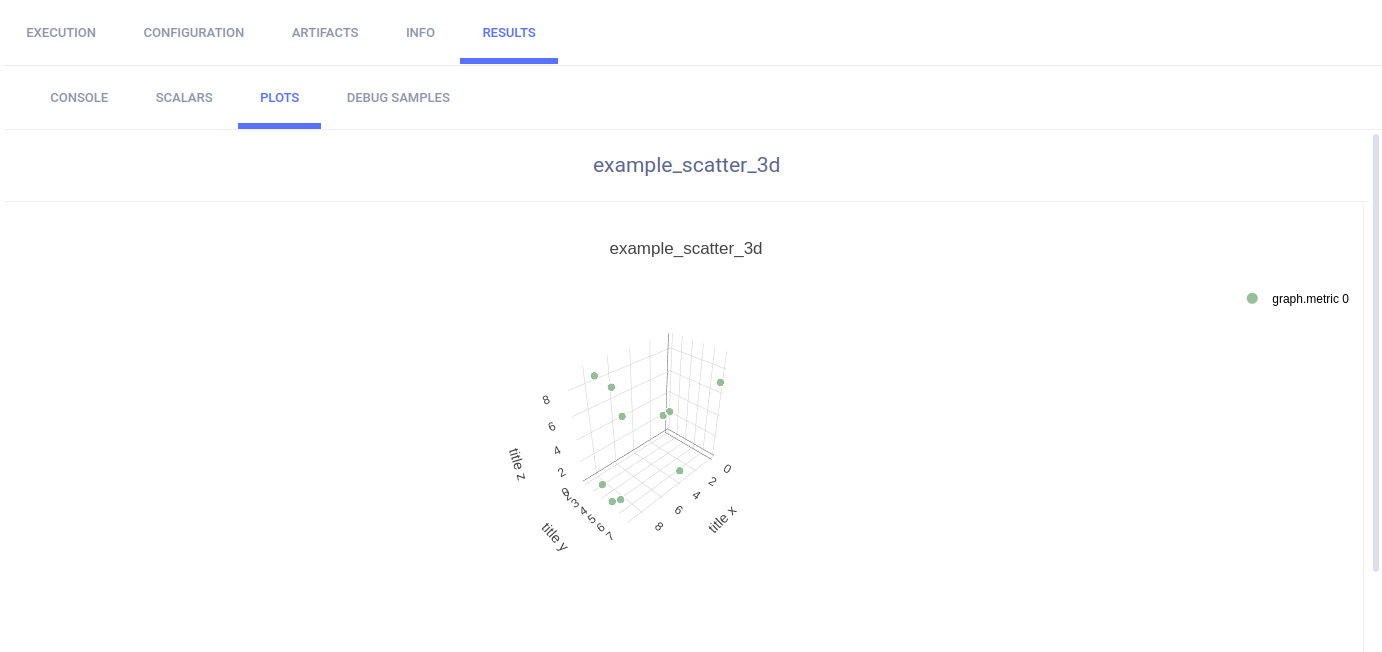The image size is (1382, 652).
Task: Switch to the EXECUTION tab
Action: [60, 32]
